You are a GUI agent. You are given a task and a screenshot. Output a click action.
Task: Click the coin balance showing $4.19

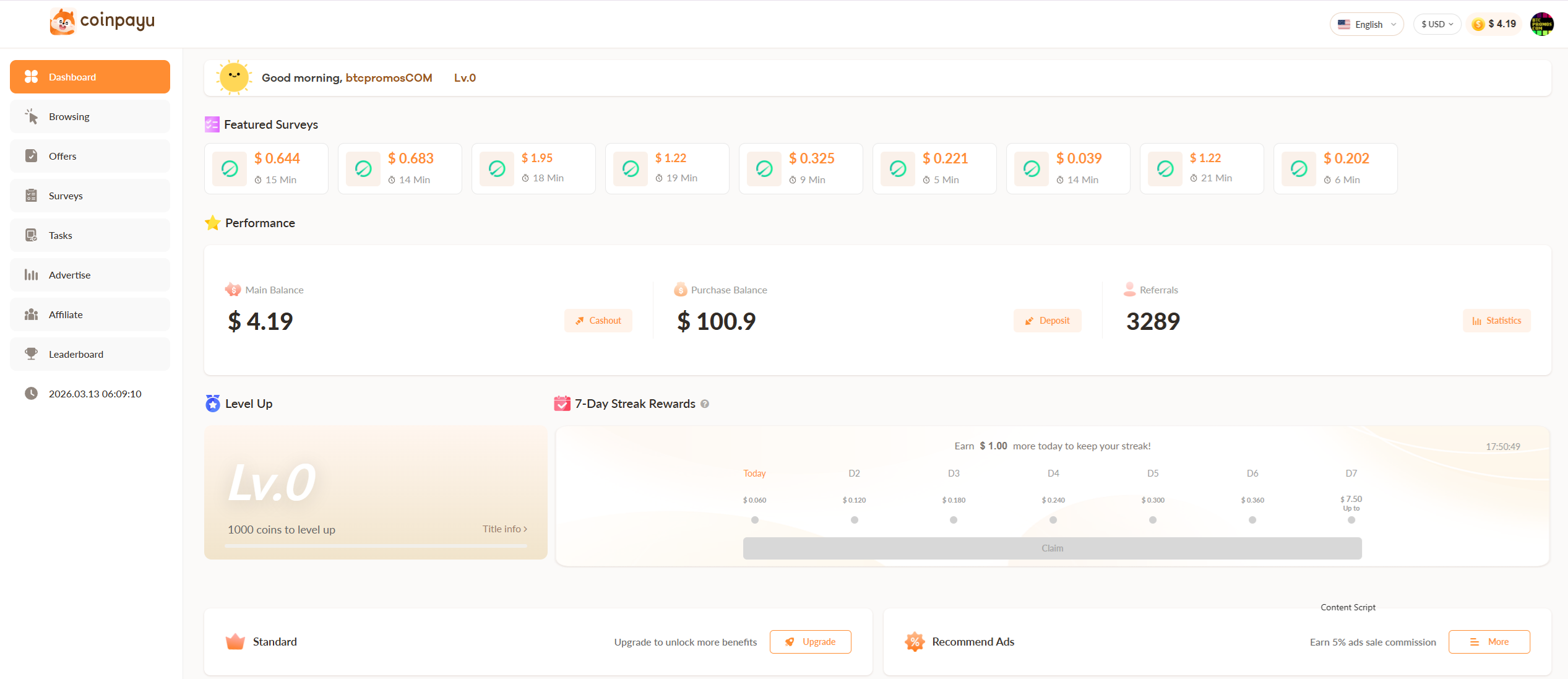point(1493,24)
